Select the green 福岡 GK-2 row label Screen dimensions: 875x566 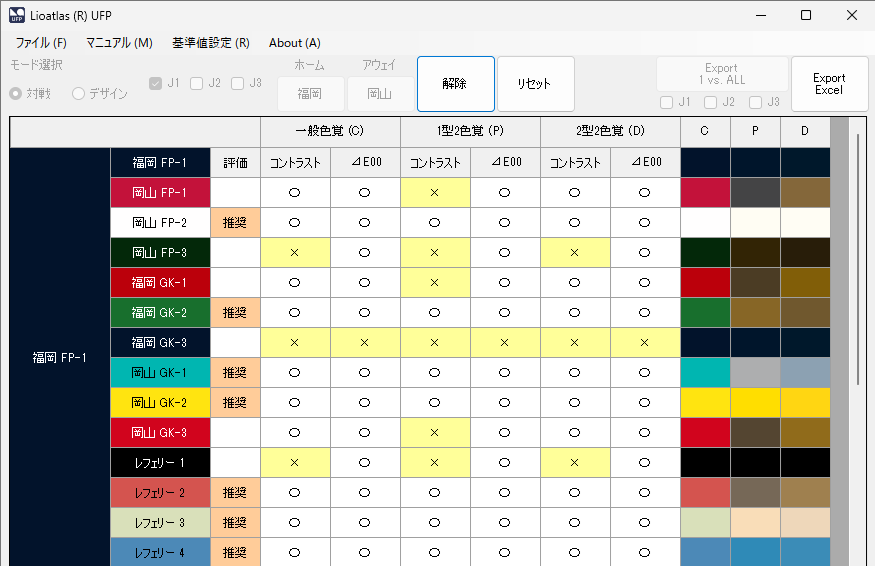(x=160, y=313)
